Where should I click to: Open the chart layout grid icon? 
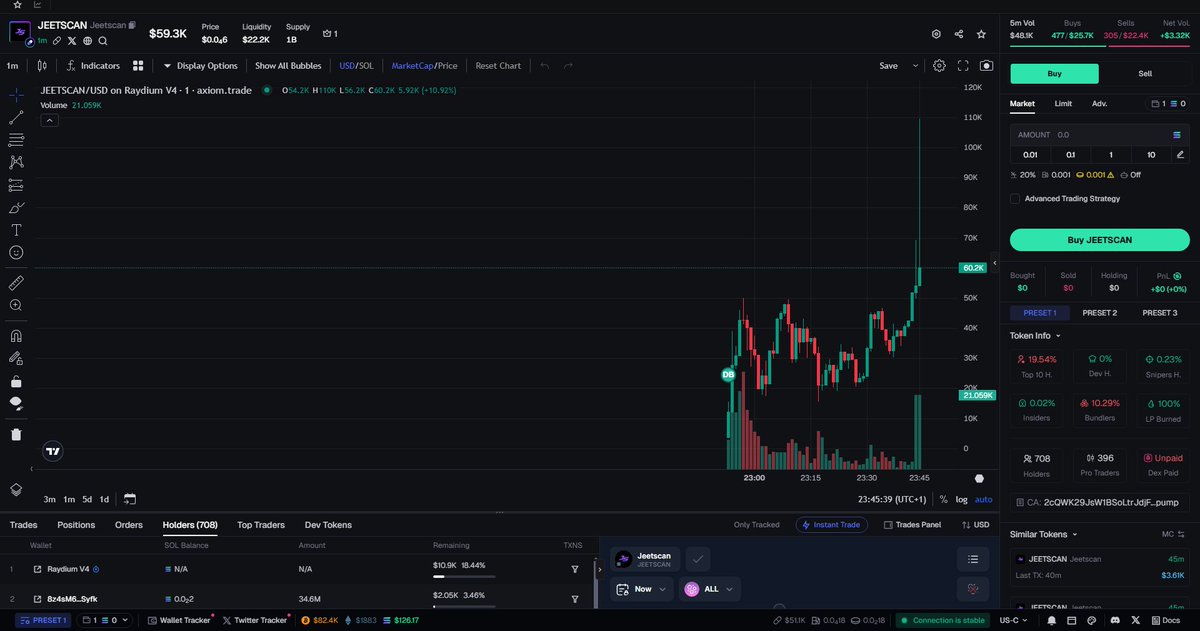[x=138, y=66]
